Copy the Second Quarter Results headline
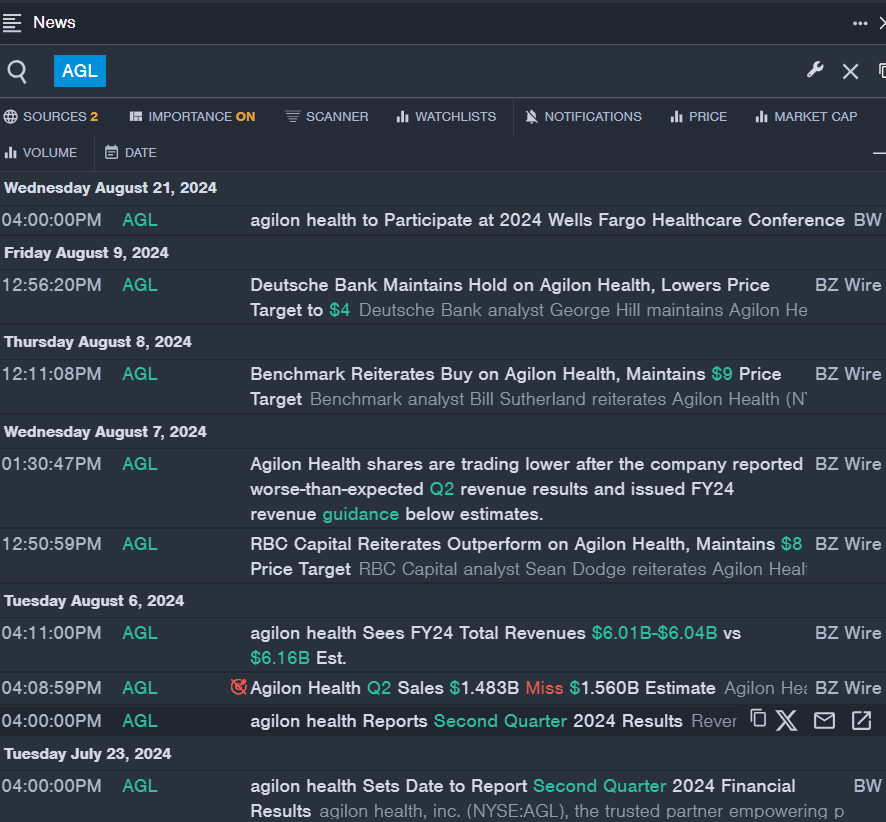Viewport: 886px width, 822px height. click(x=758, y=719)
